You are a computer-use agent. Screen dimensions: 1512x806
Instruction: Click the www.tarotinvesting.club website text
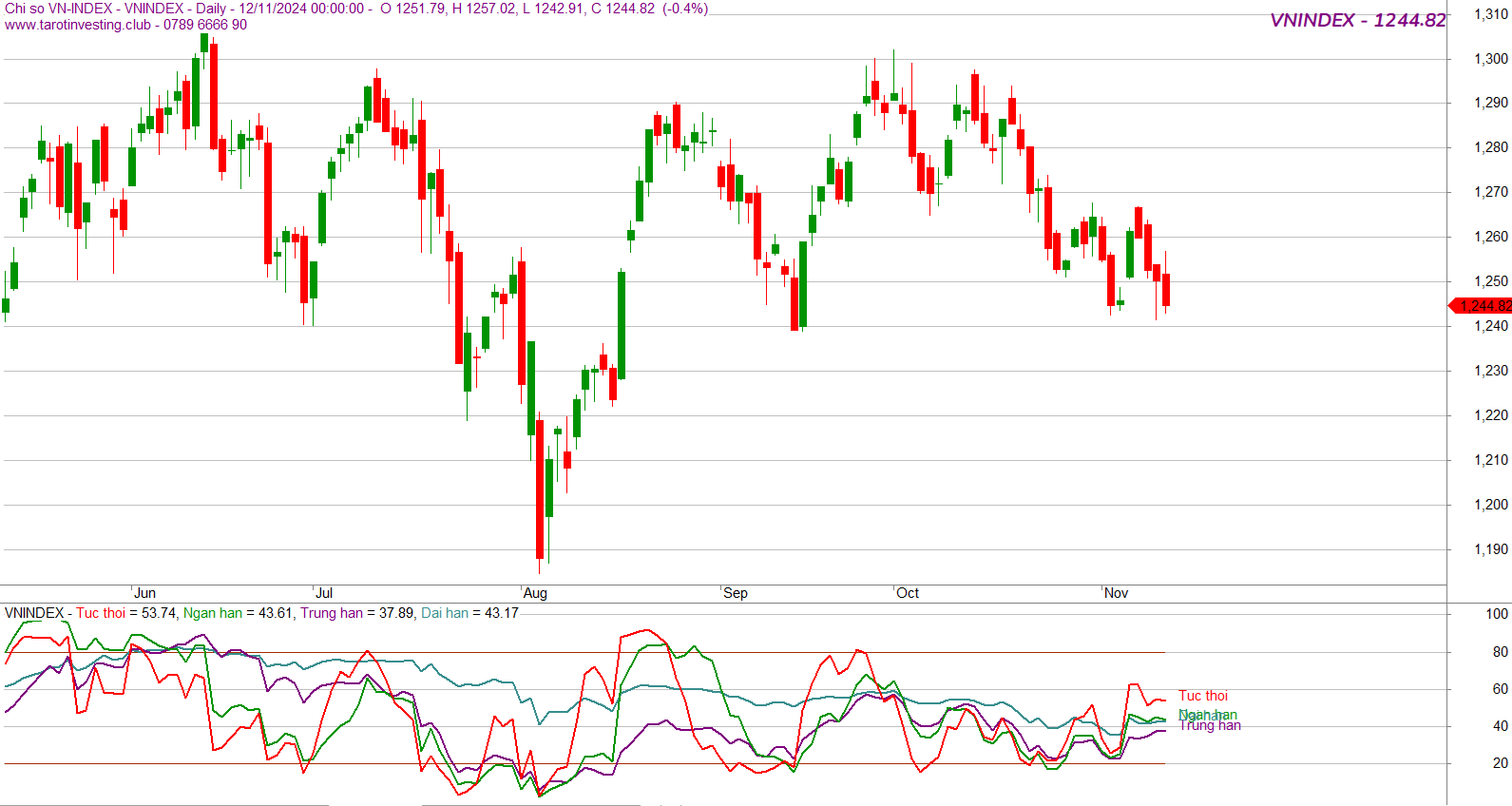tap(78, 25)
